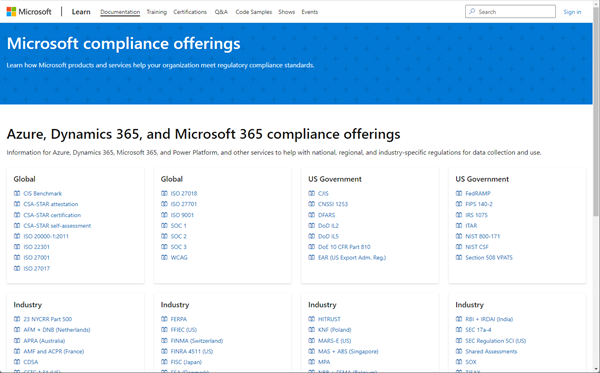Go to Learn home link
600x373 pixels.
click(x=81, y=12)
